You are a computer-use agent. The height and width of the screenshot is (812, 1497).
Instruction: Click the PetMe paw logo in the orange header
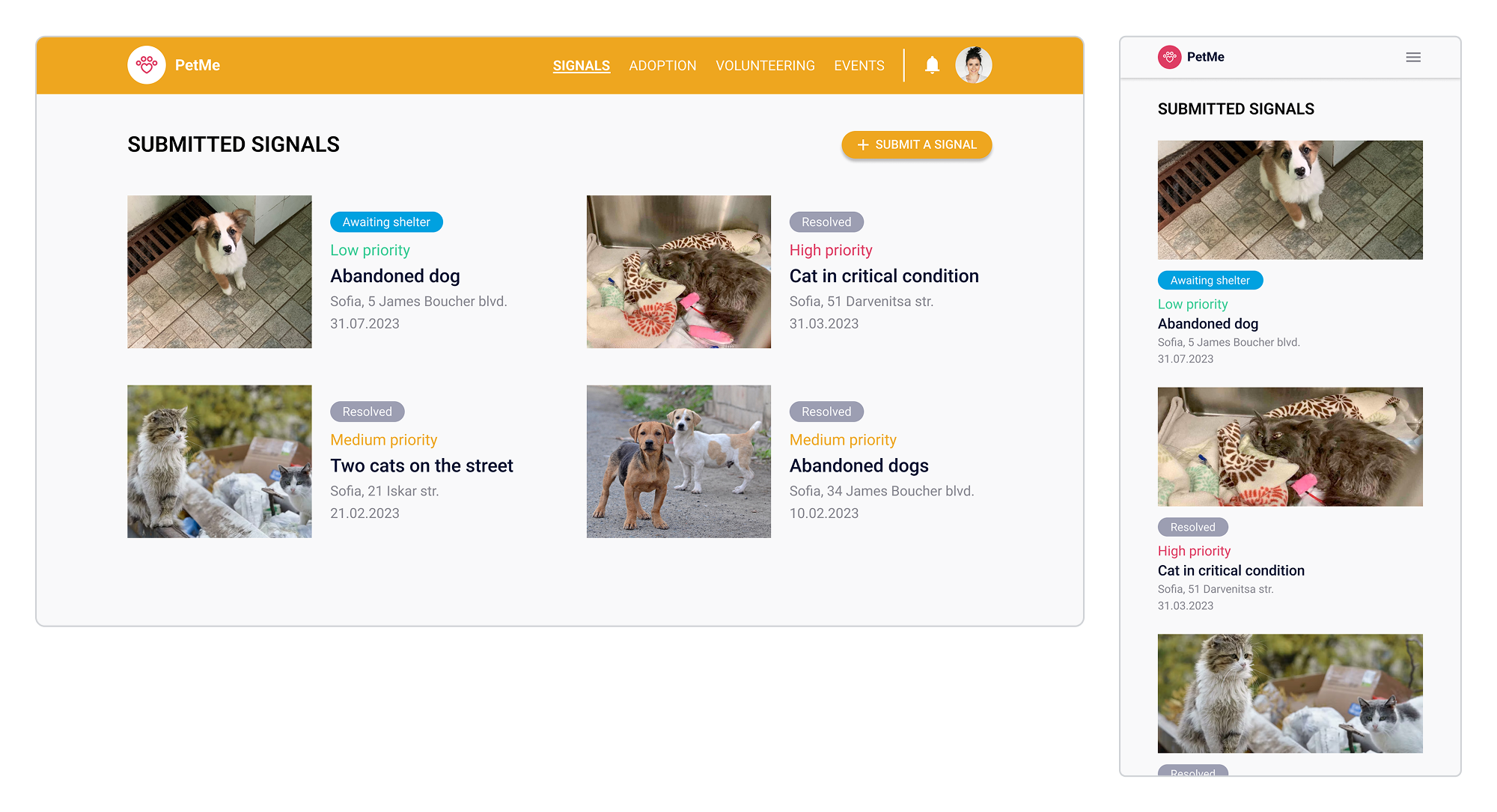pos(147,65)
